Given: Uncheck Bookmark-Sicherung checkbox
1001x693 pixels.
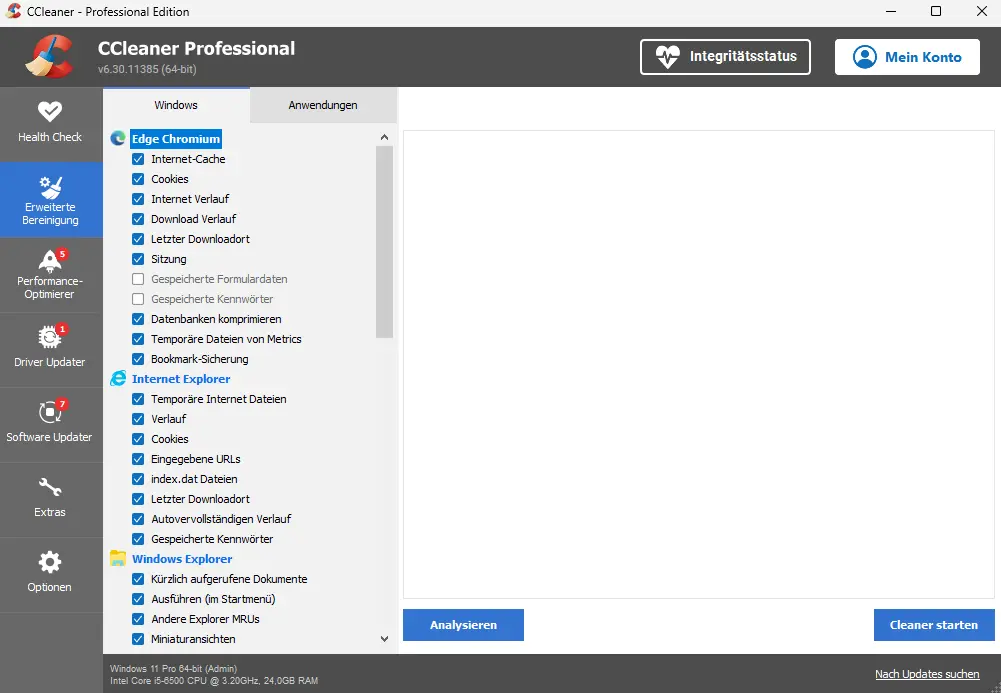Looking at the screenshot, I should 138,359.
